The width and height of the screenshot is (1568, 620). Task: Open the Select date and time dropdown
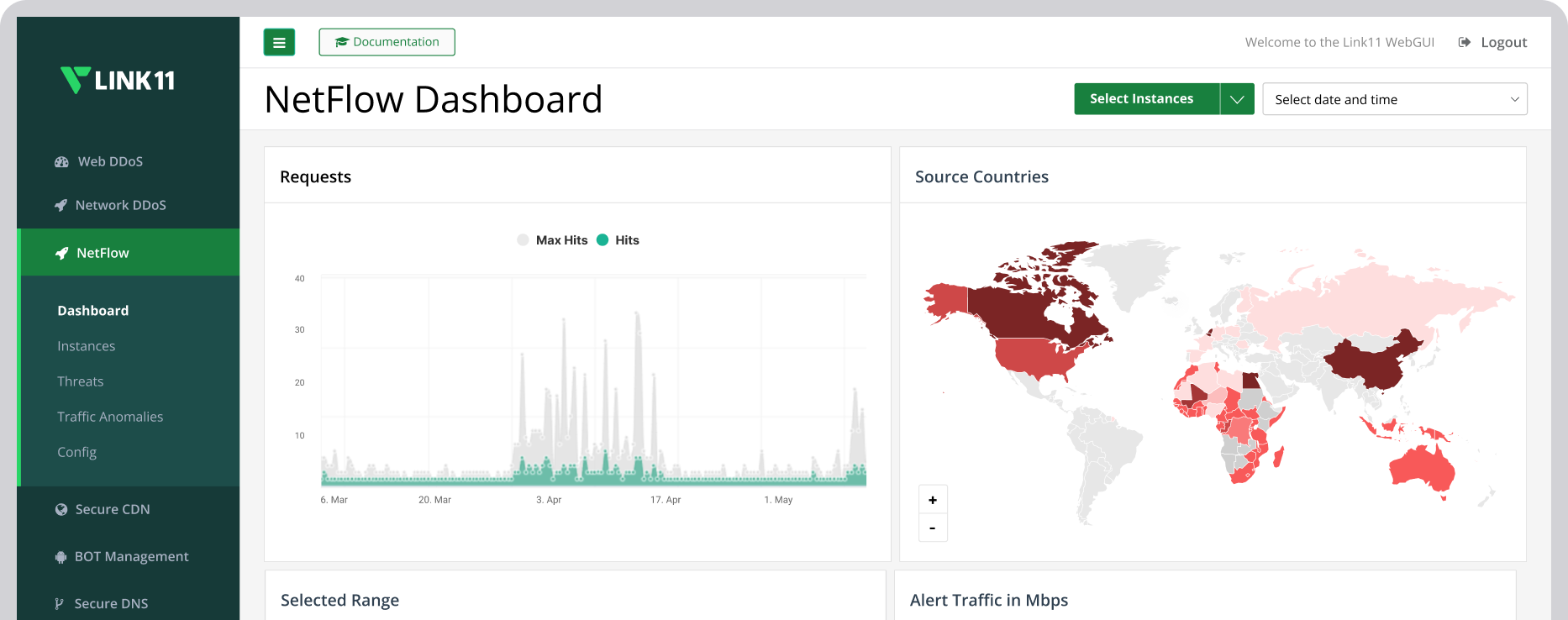[x=1394, y=99]
